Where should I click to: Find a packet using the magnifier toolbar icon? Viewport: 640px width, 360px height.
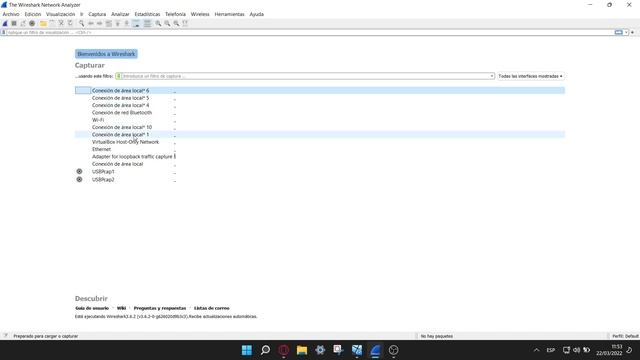click(x=82, y=23)
